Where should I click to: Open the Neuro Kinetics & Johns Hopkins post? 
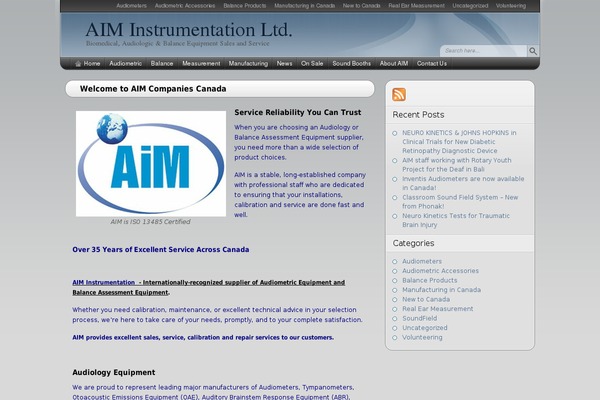(459, 142)
